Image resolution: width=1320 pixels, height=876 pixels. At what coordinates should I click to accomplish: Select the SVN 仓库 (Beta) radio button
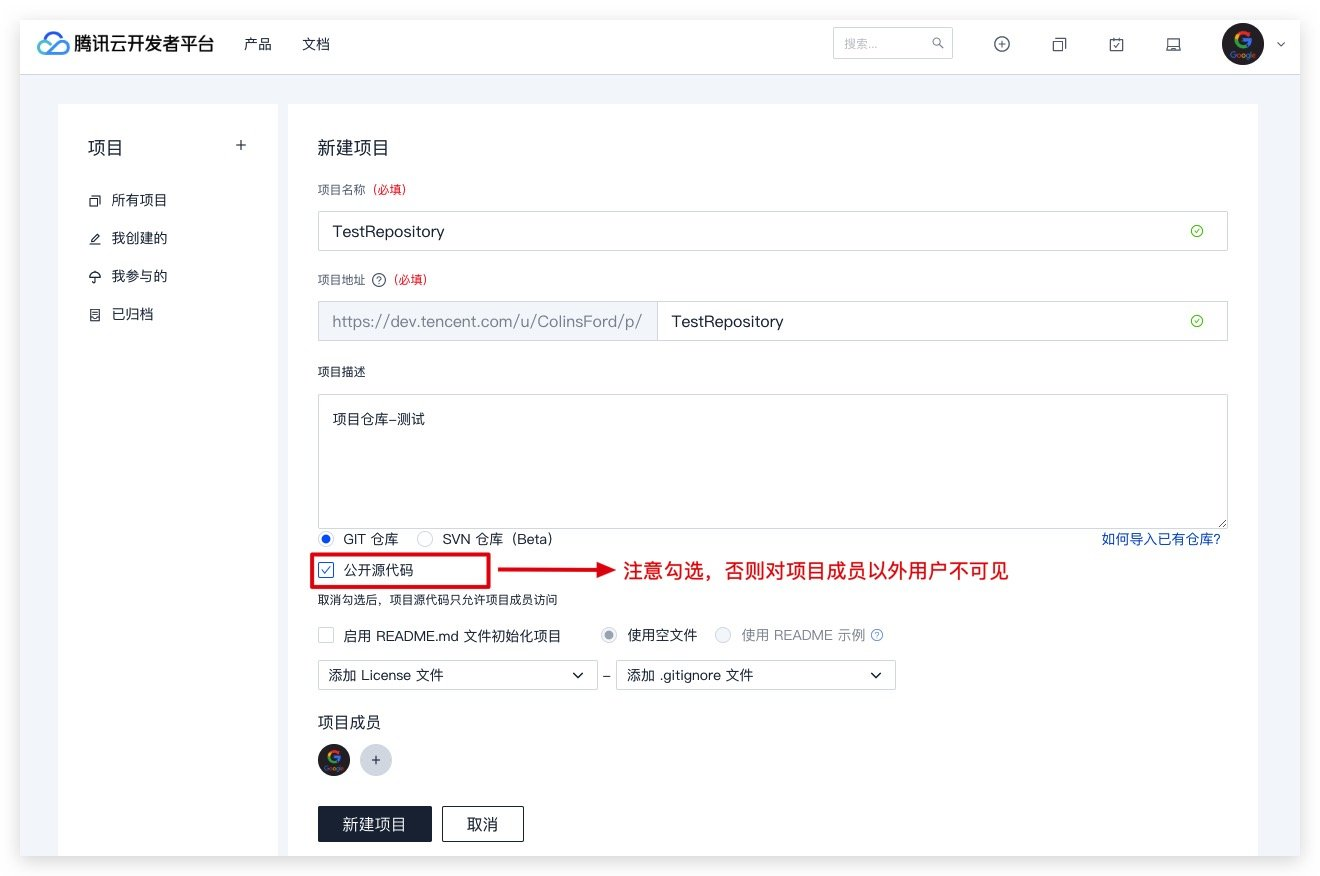(425, 539)
